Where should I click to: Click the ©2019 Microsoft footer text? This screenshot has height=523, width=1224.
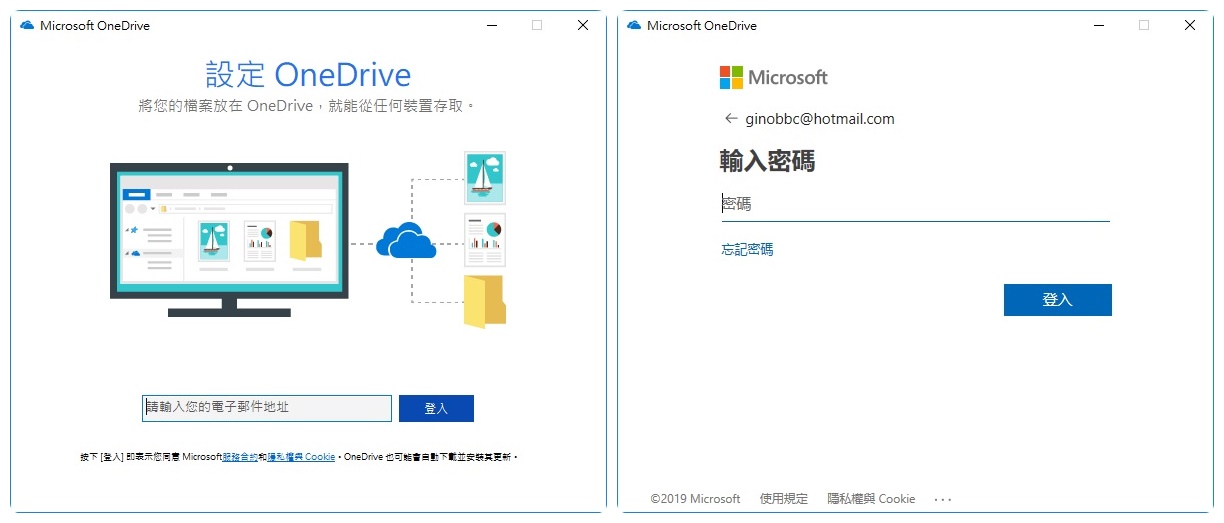point(695,498)
